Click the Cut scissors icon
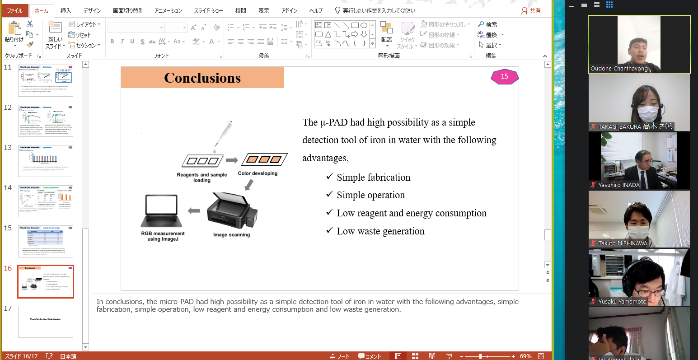The image size is (698, 360). 30,24
